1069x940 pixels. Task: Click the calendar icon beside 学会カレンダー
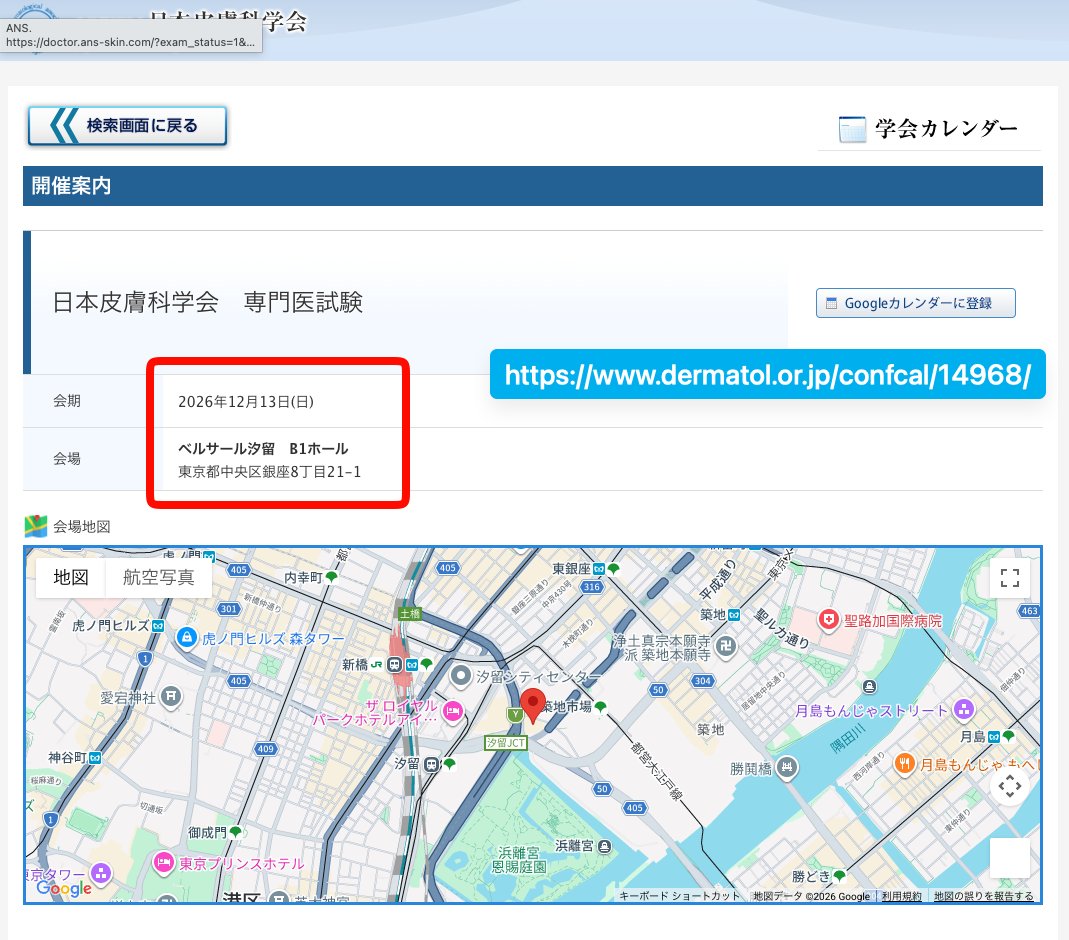[852, 128]
